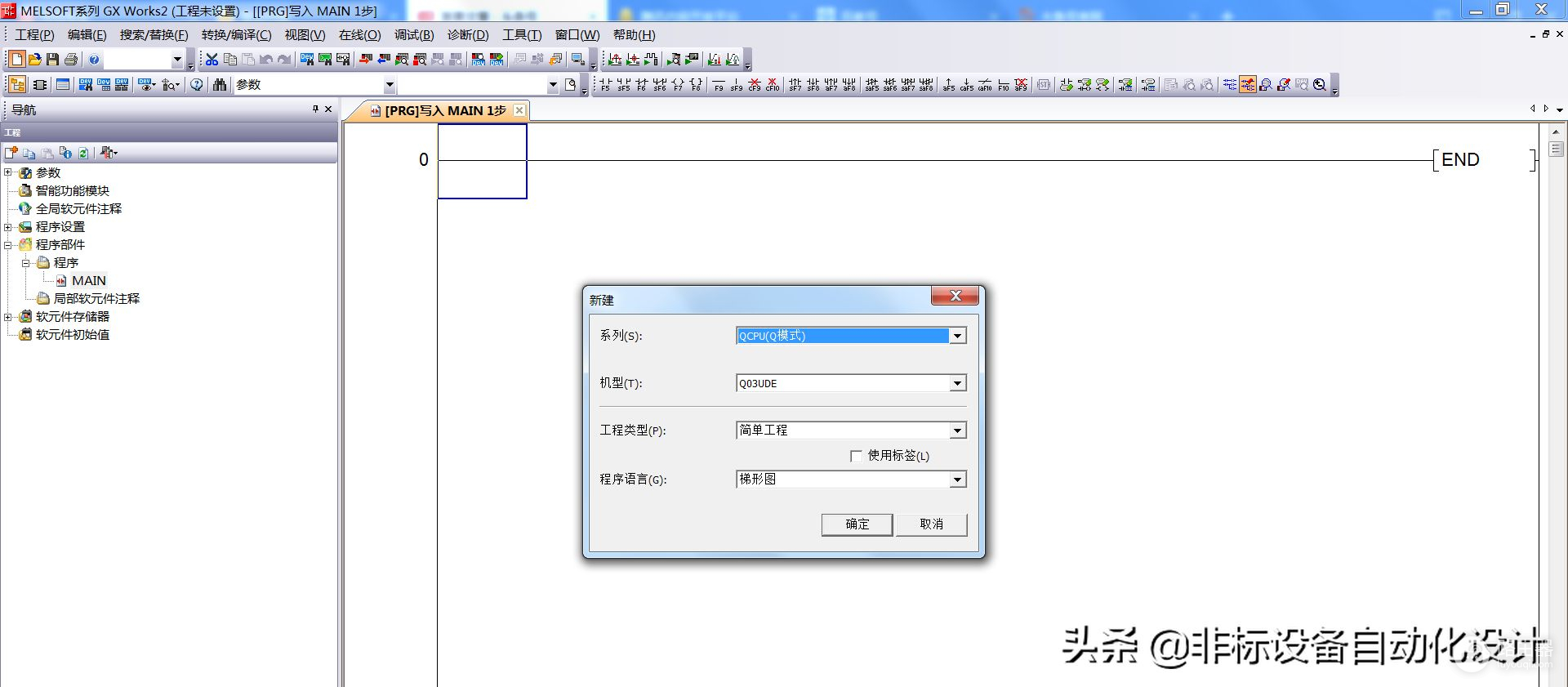1568x687 pixels.
Task: Insert rising pulse contact sF7 icon
Action: (795, 84)
